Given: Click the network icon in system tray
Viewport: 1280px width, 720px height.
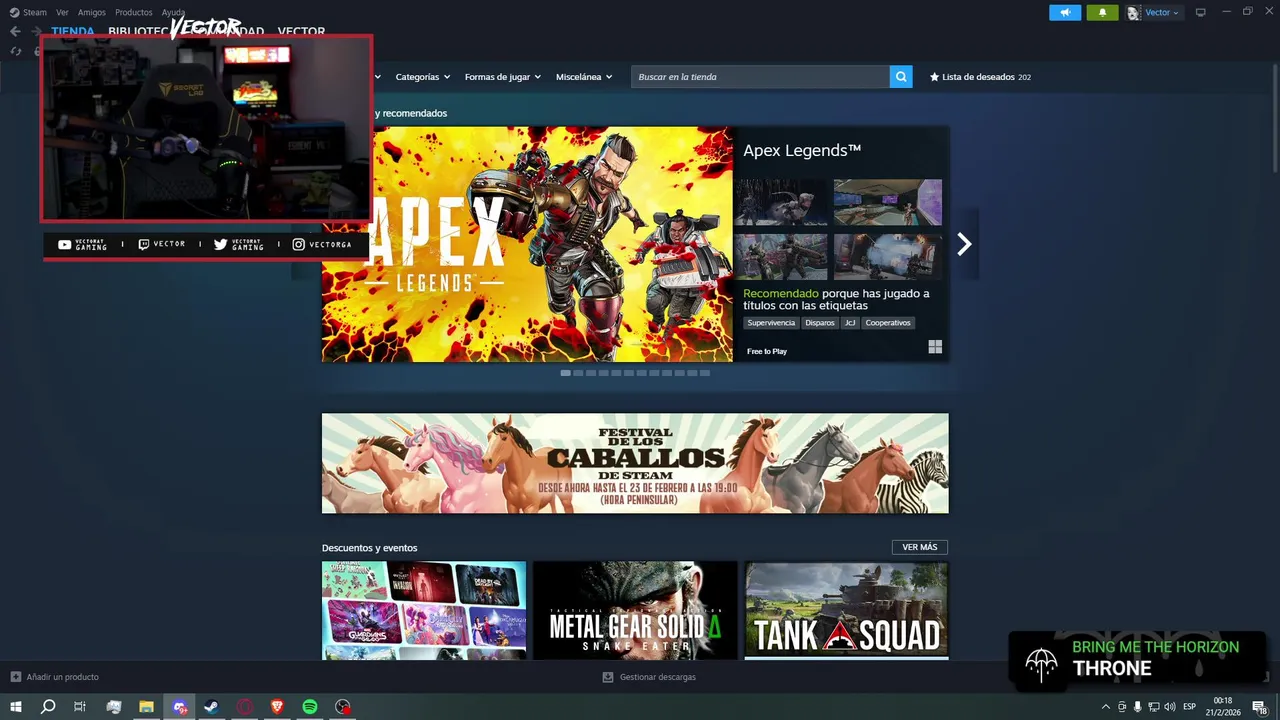Looking at the screenshot, I should 1153,707.
